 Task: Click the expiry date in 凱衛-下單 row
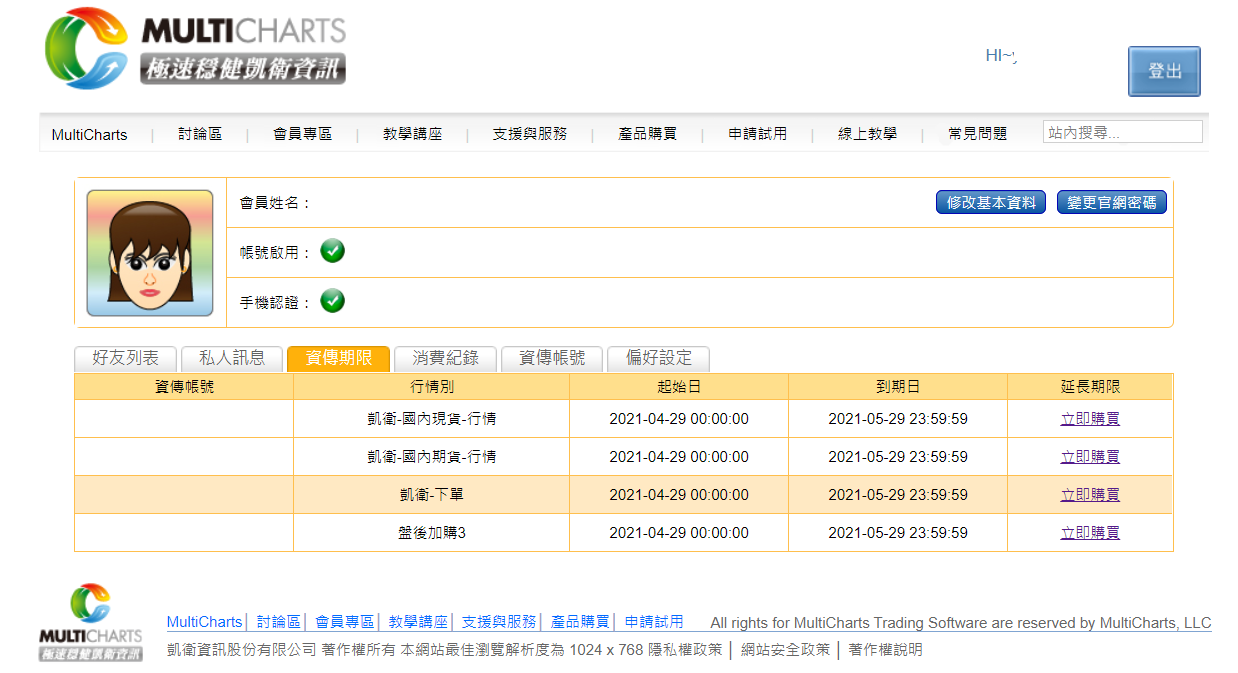point(898,495)
